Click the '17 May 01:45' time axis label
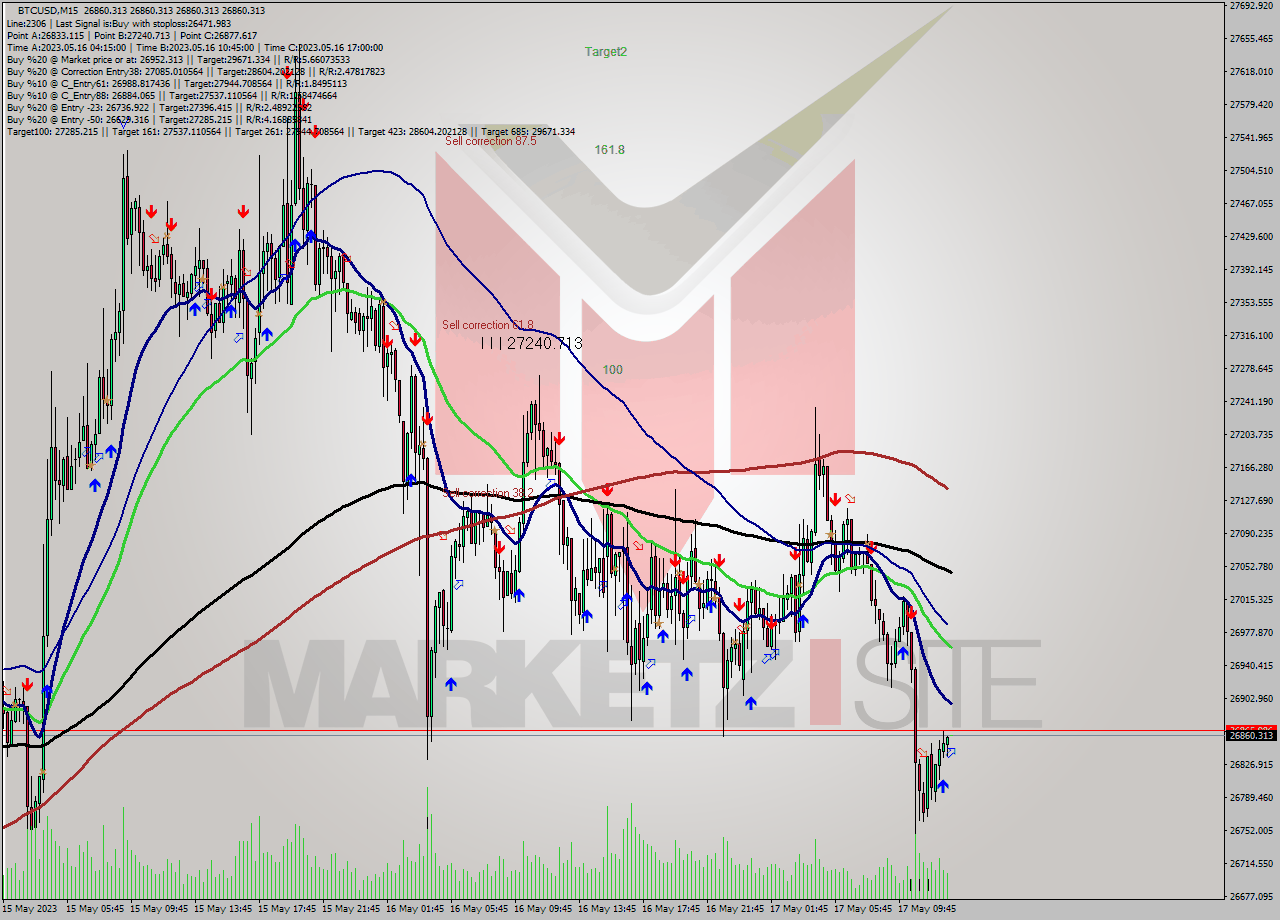The width and height of the screenshot is (1280, 920). [x=799, y=909]
